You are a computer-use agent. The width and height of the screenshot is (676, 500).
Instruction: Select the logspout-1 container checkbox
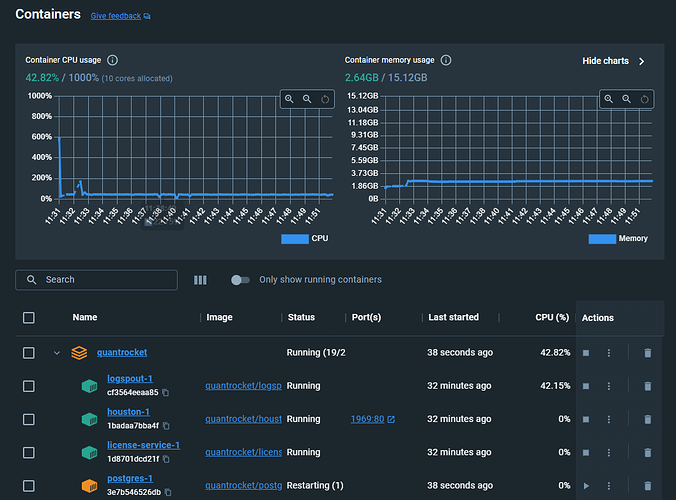[x=29, y=386]
